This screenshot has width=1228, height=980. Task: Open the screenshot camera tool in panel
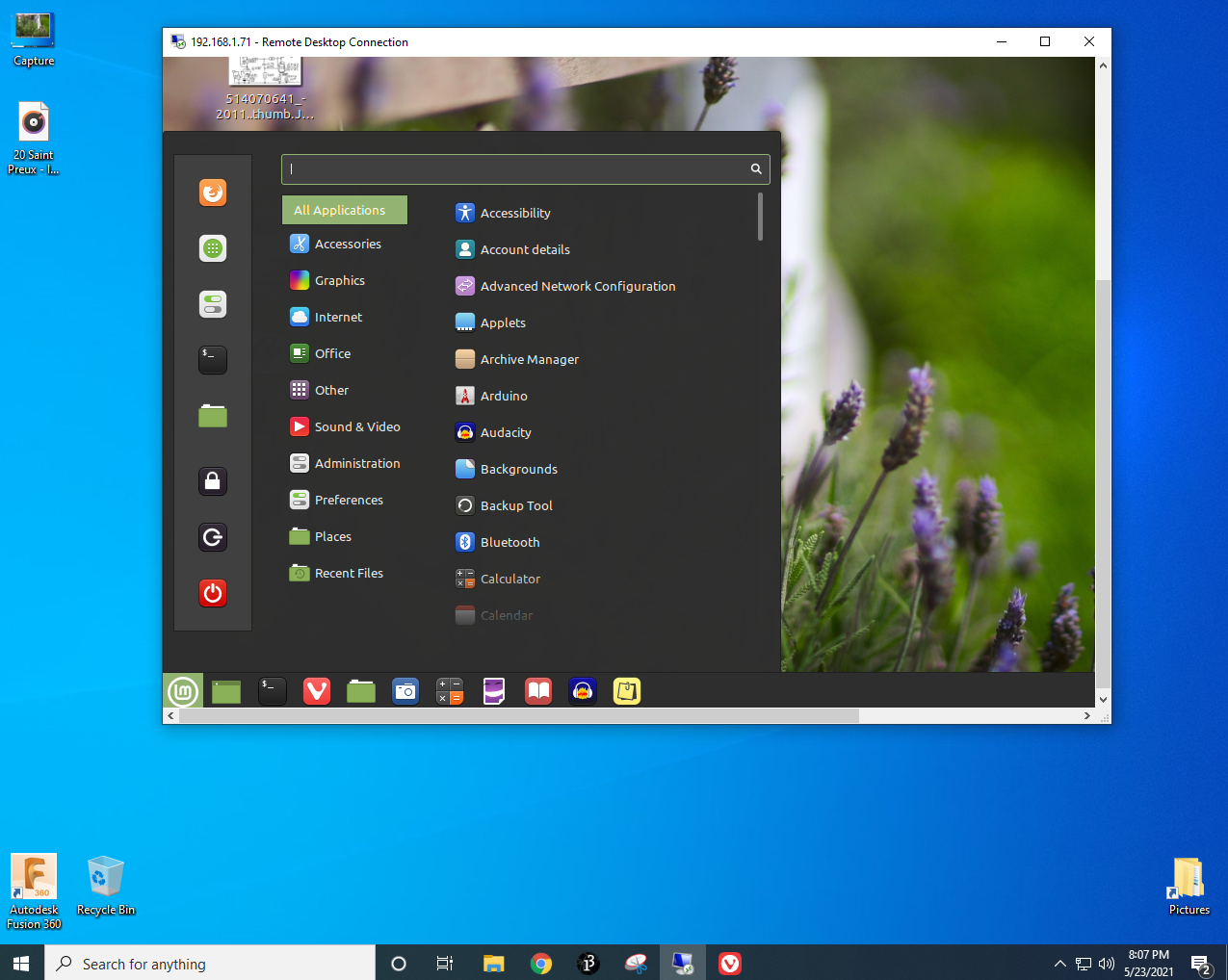click(x=405, y=691)
